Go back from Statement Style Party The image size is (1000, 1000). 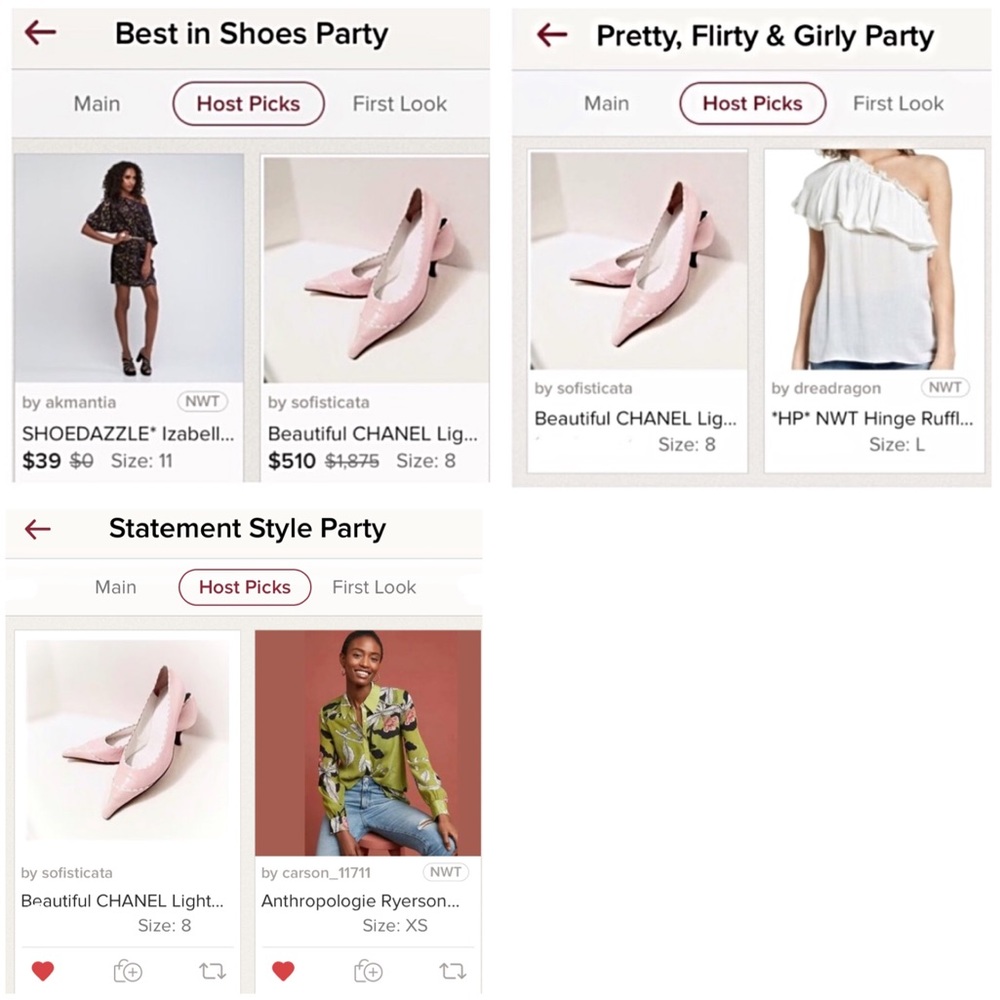[x=38, y=529]
